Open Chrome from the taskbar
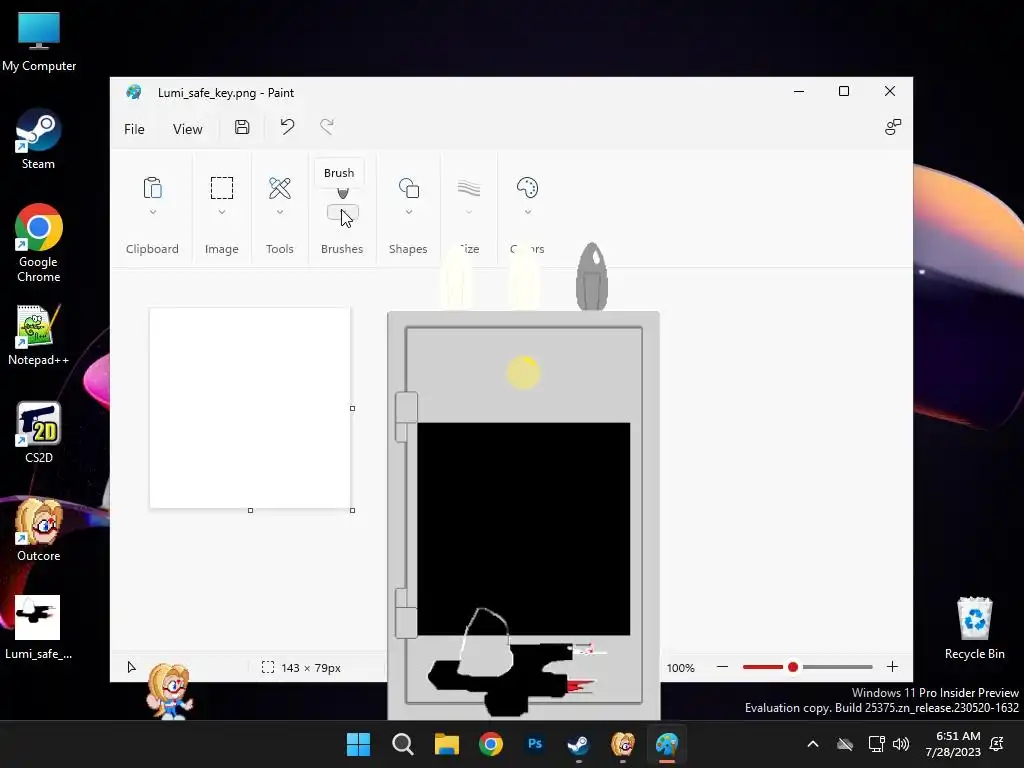This screenshot has width=1024, height=768. 490,744
